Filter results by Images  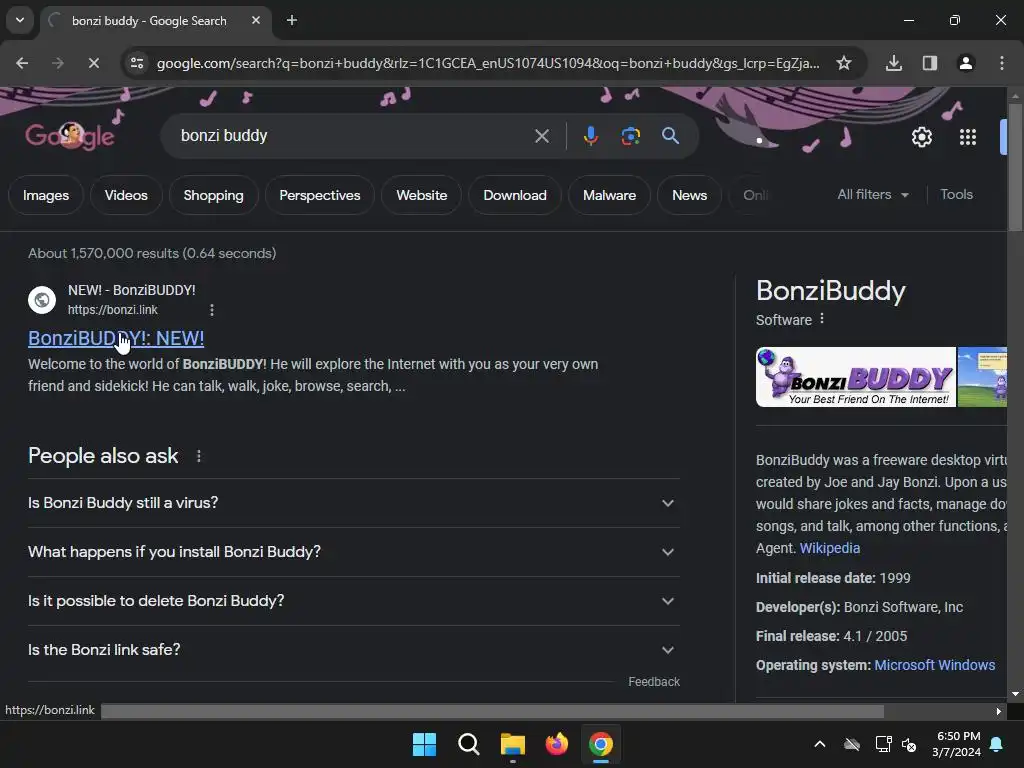(46, 195)
